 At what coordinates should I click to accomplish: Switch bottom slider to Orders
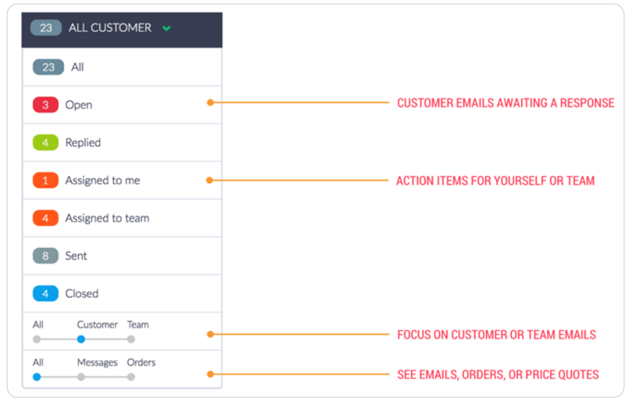point(131,377)
